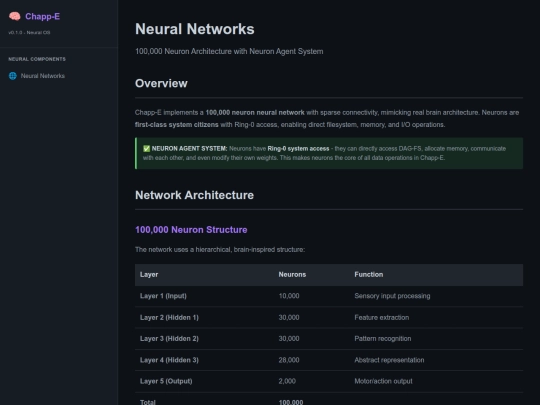
Task: Click the Neural Networks page heading
Action: pyautogui.click(x=195, y=29)
